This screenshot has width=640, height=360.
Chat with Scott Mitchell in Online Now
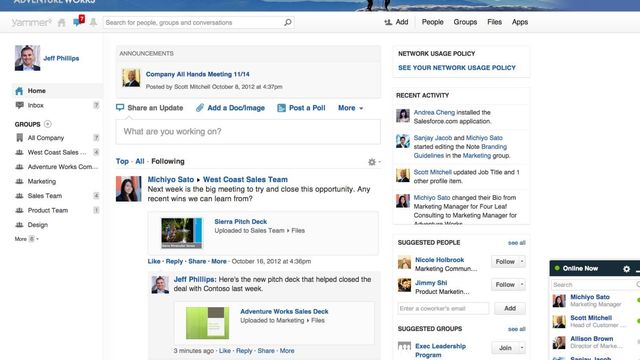point(595,321)
